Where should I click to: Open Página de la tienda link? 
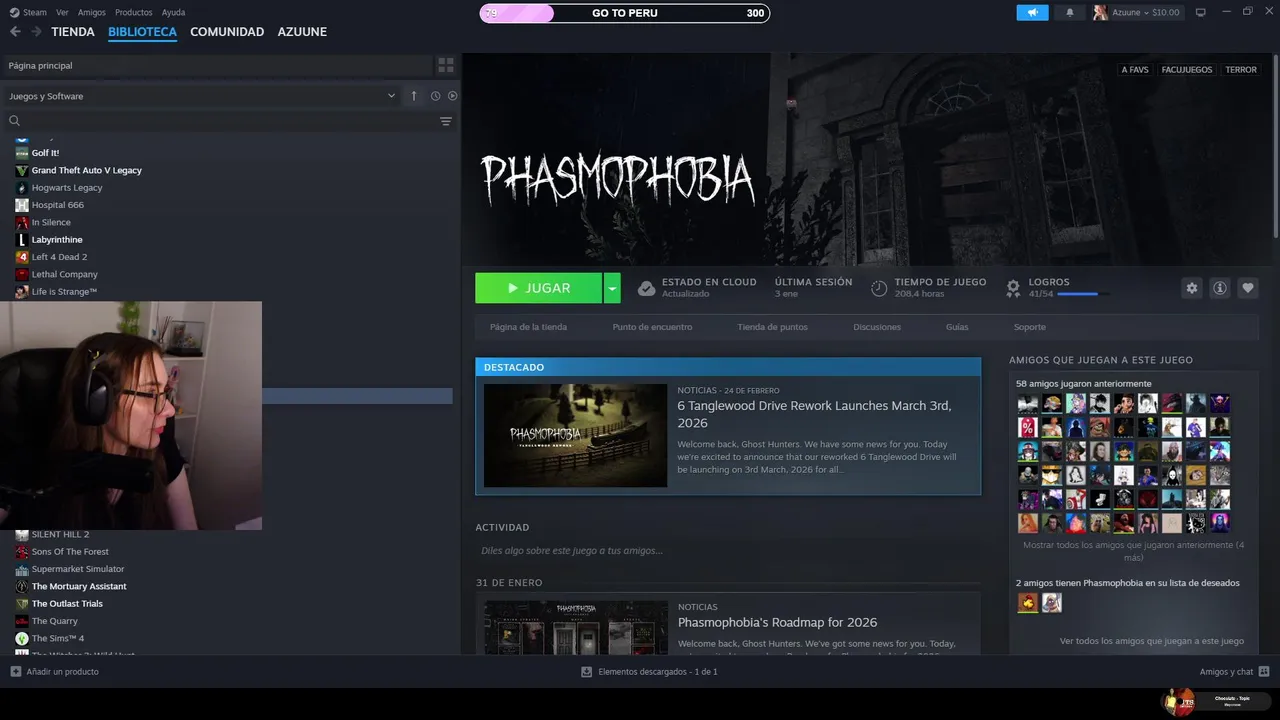coord(528,327)
